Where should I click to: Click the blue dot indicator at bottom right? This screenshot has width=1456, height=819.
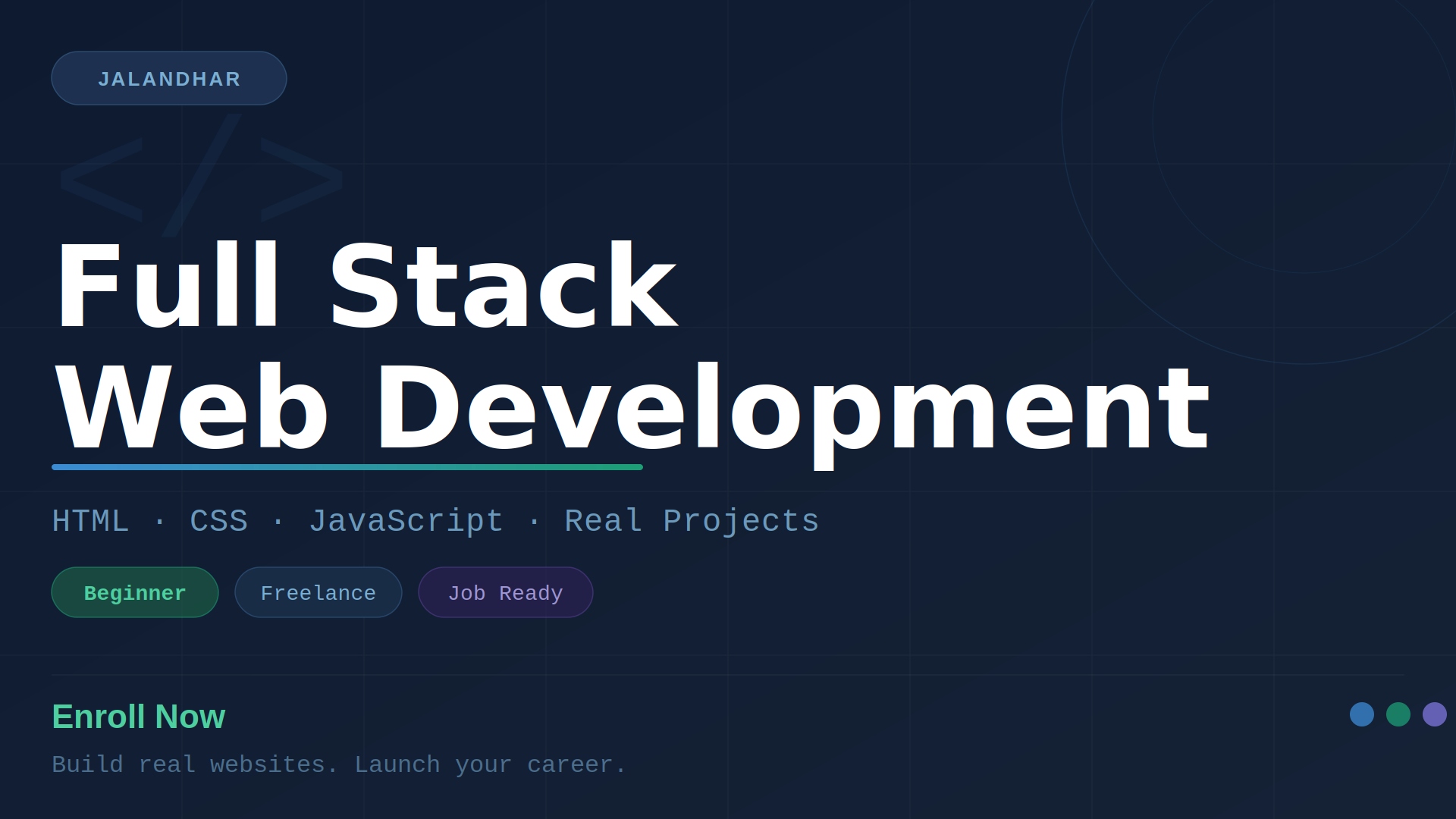point(1362,714)
